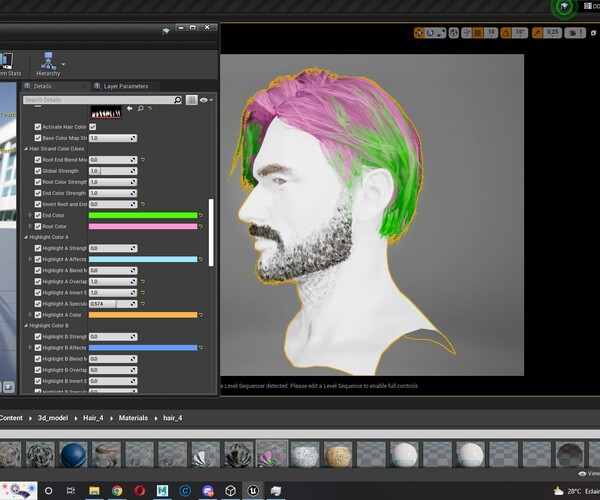Expand the Root Color channels
The width and height of the screenshot is (600, 500).
(x=30, y=226)
